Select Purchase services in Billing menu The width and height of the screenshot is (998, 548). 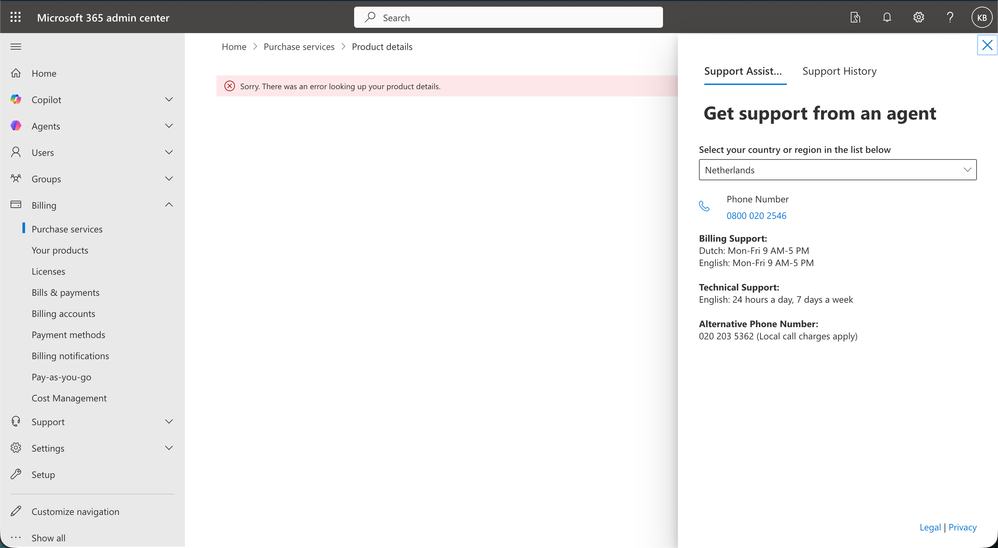click(x=67, y=229)
